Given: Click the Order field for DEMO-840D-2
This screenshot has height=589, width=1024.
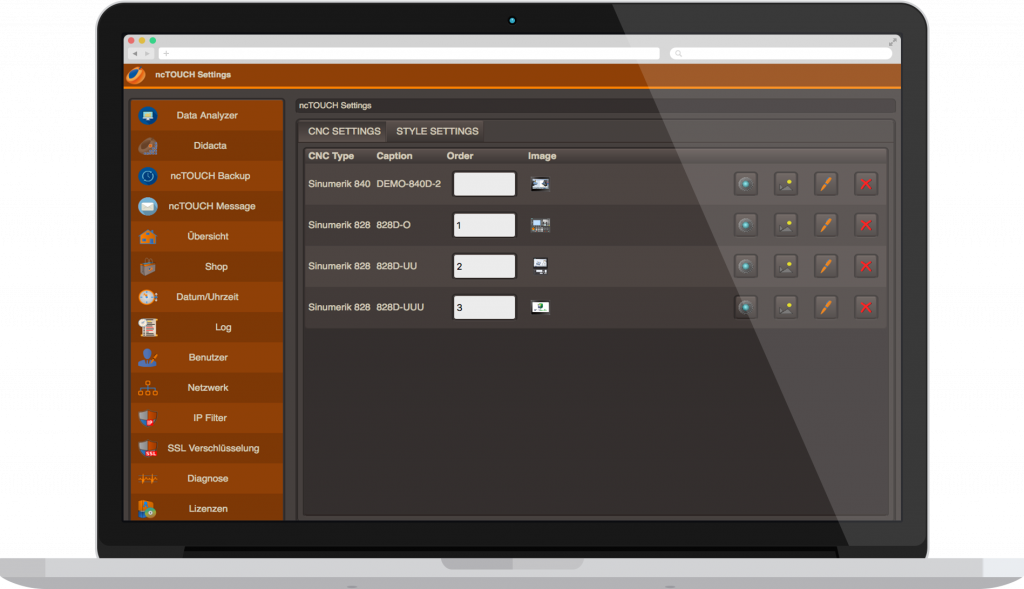Looking at the screenshot, I should 485,184.
